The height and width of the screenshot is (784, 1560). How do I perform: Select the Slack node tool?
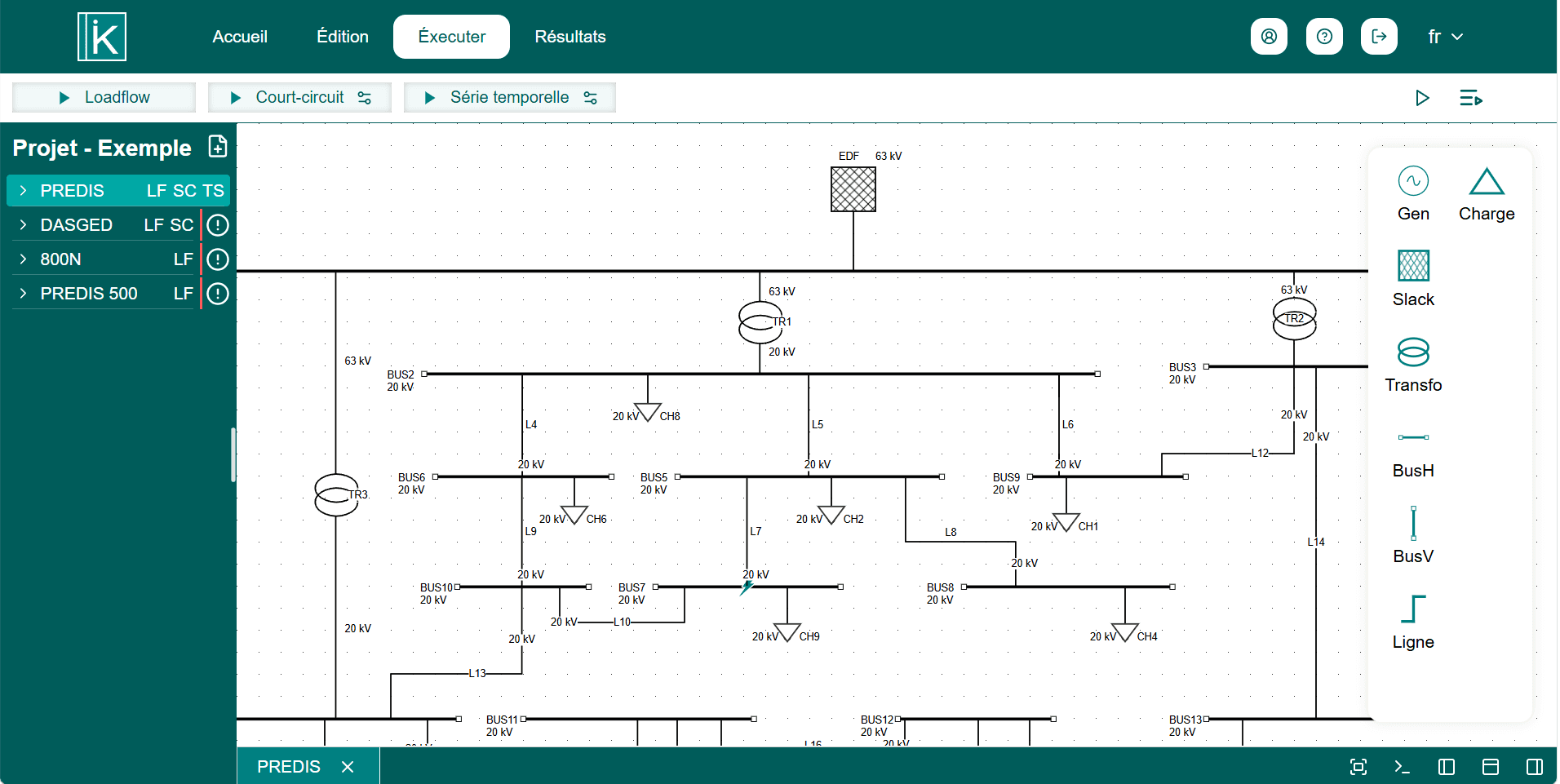pyautogui.click(x=1413, y=278)
